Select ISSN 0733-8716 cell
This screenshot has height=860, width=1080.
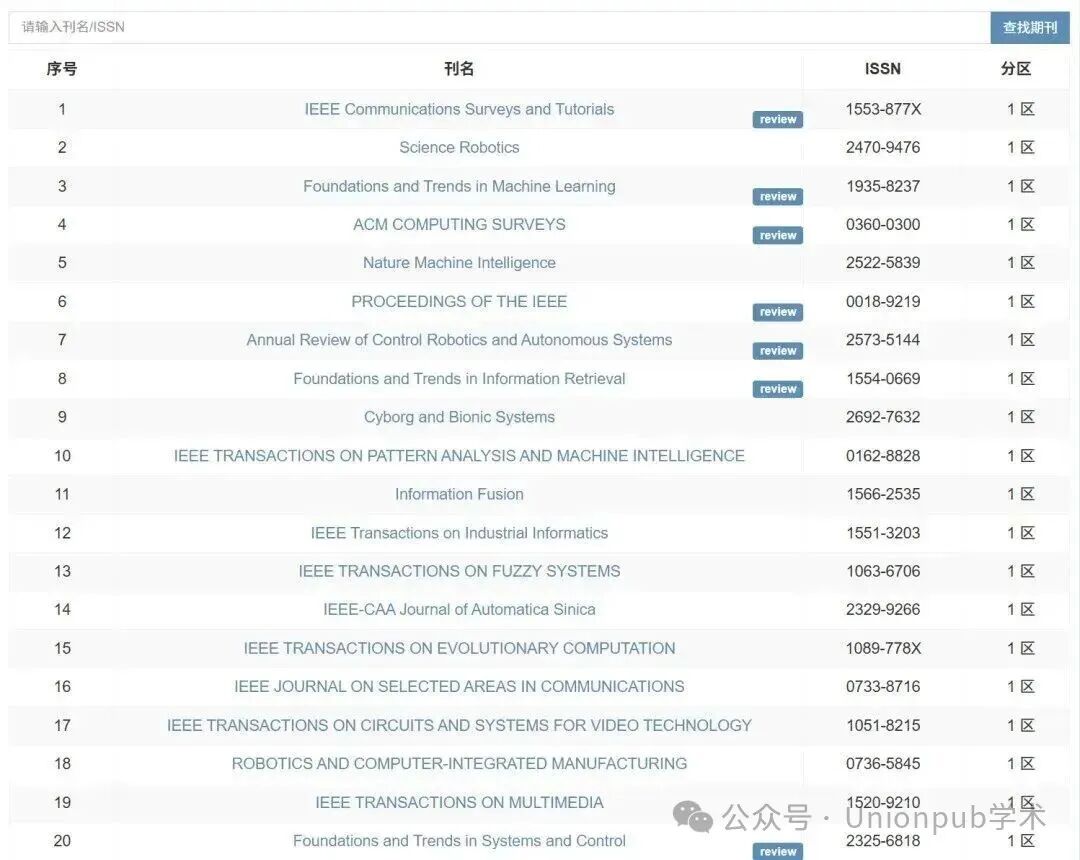[x=883, y=686]
